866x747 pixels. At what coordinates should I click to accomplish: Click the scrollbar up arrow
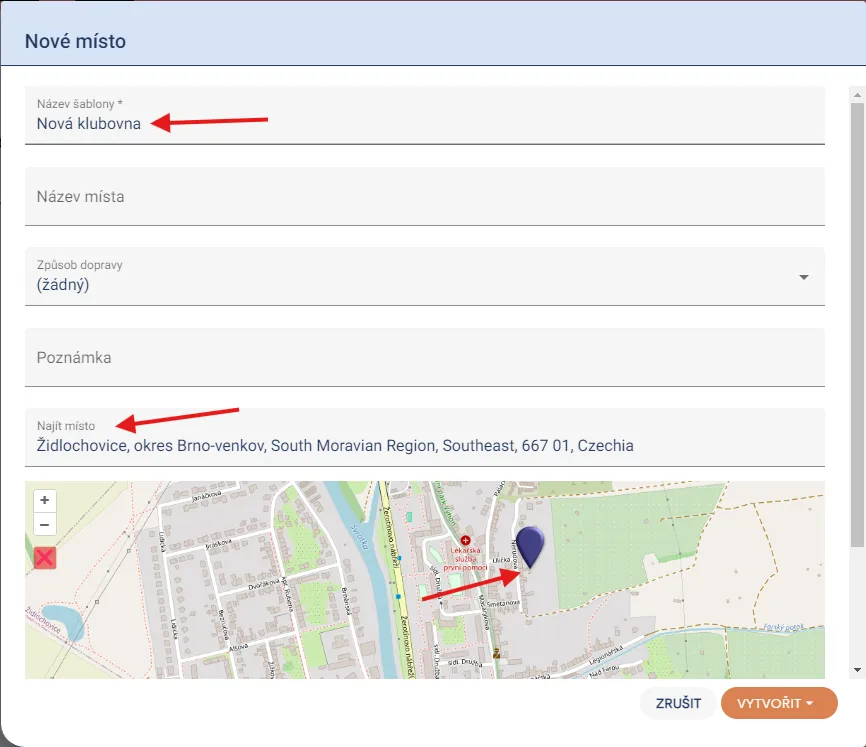[857, 95]
